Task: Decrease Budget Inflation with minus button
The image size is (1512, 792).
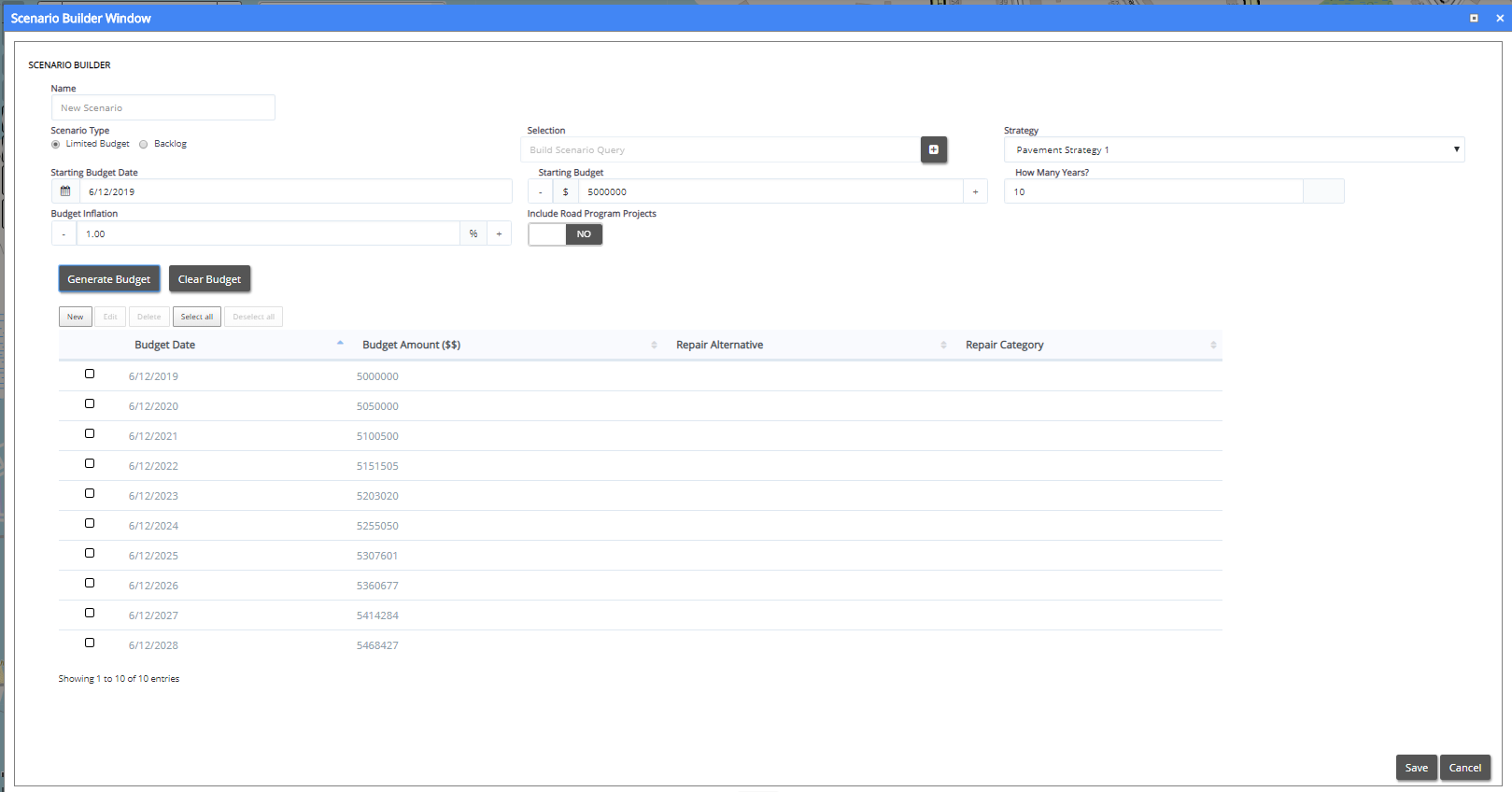Action: 64,233
